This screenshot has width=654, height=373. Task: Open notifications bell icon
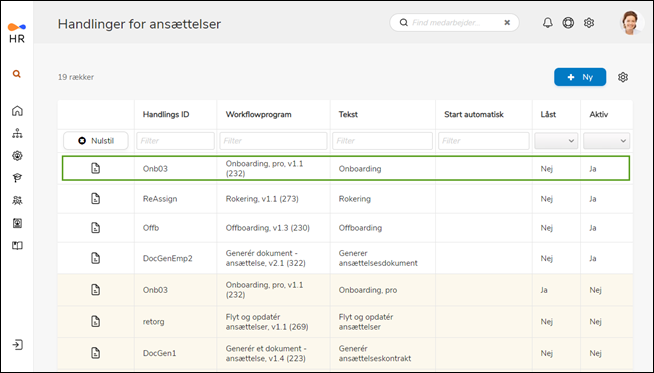pyautogui.click(x=548, y=23)
